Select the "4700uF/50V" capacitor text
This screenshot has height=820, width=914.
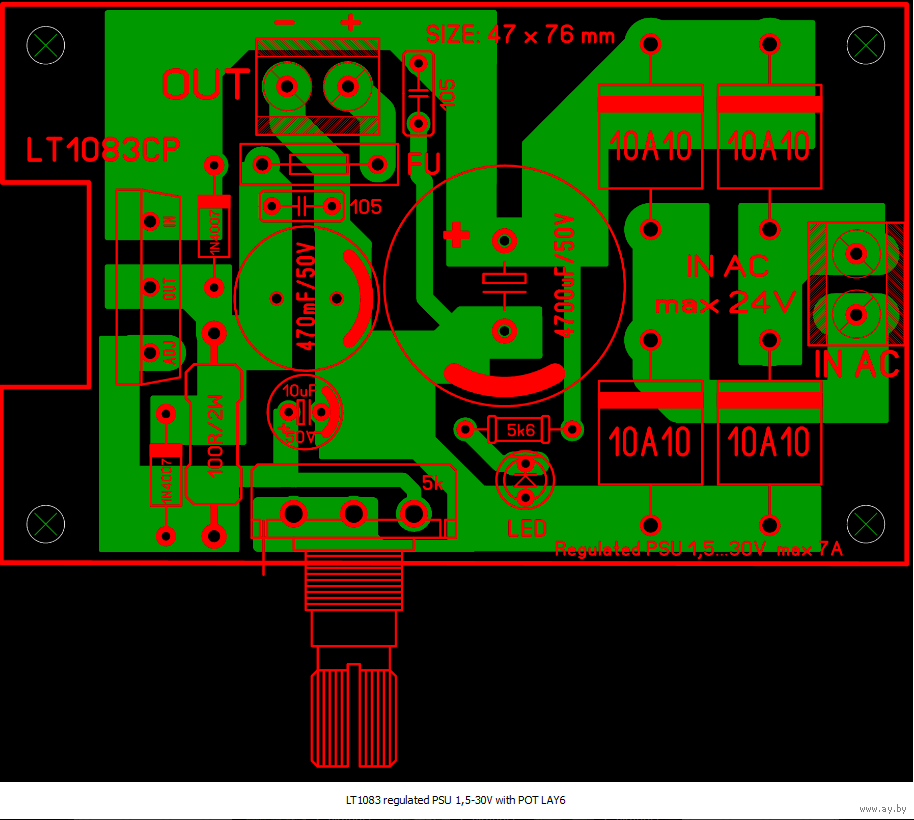click(x=564, y=276)
